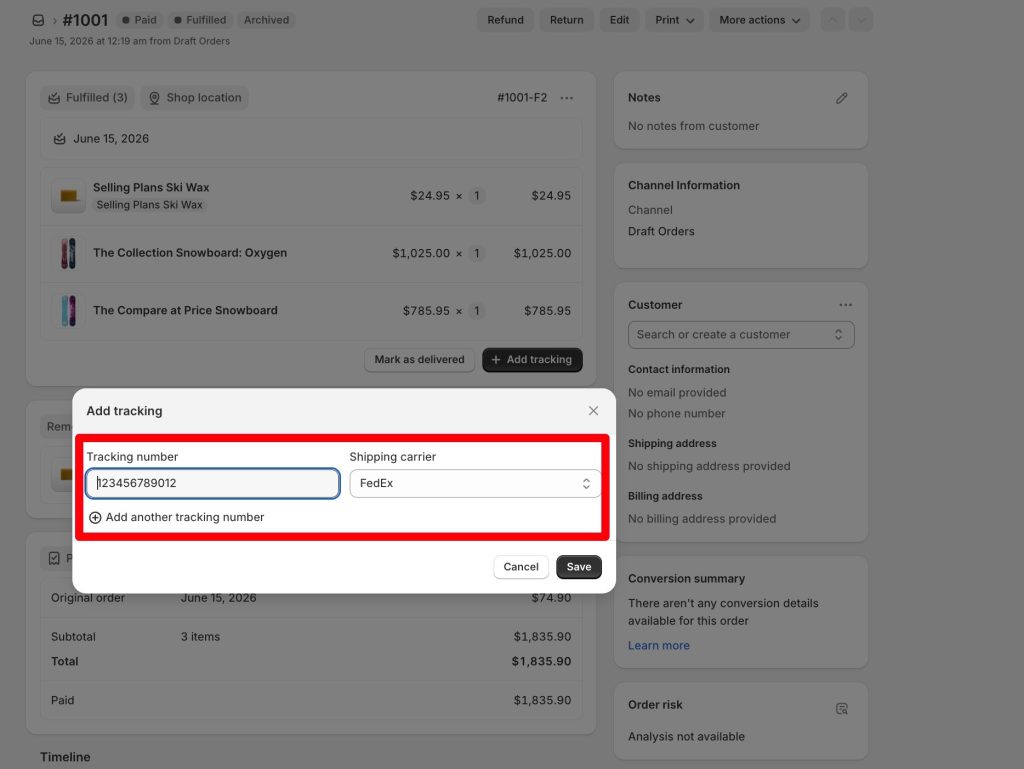The image size is (1024, 769).
Task: Open the More actions dropdown
Action: [x=760, y=20]
